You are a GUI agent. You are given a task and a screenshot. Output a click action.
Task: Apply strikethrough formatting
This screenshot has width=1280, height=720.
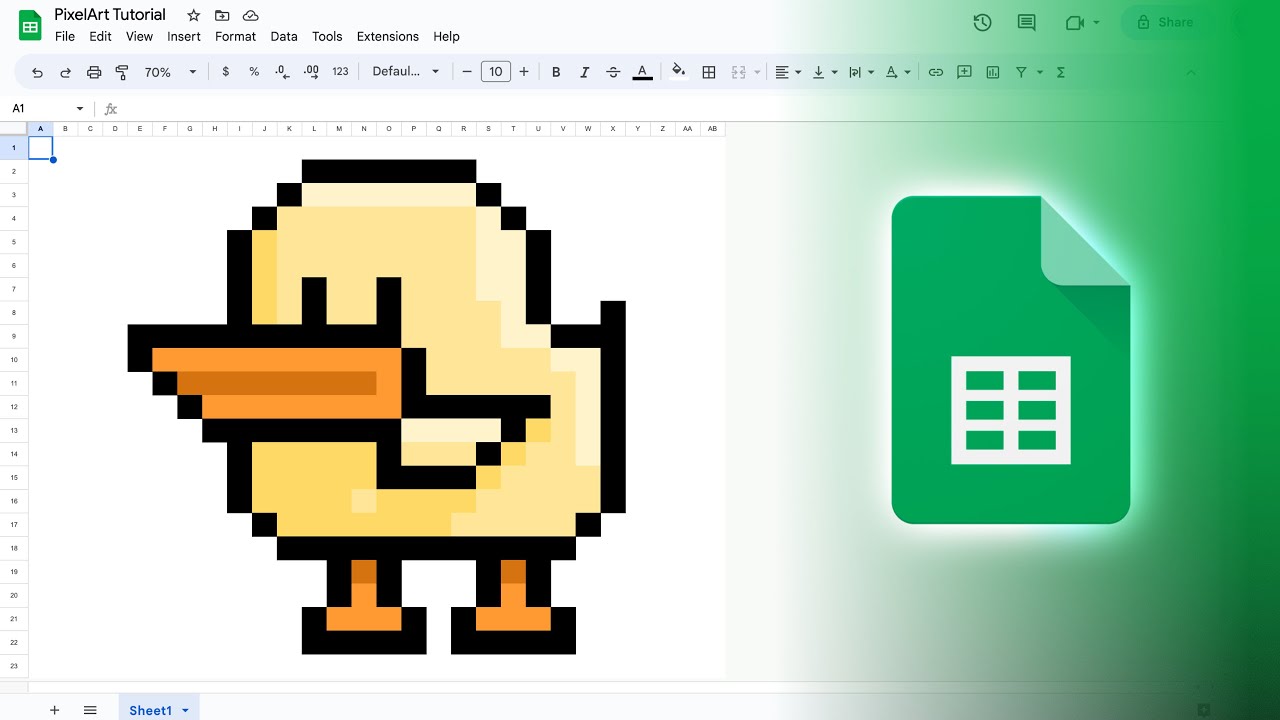click(x=612, y=72)
